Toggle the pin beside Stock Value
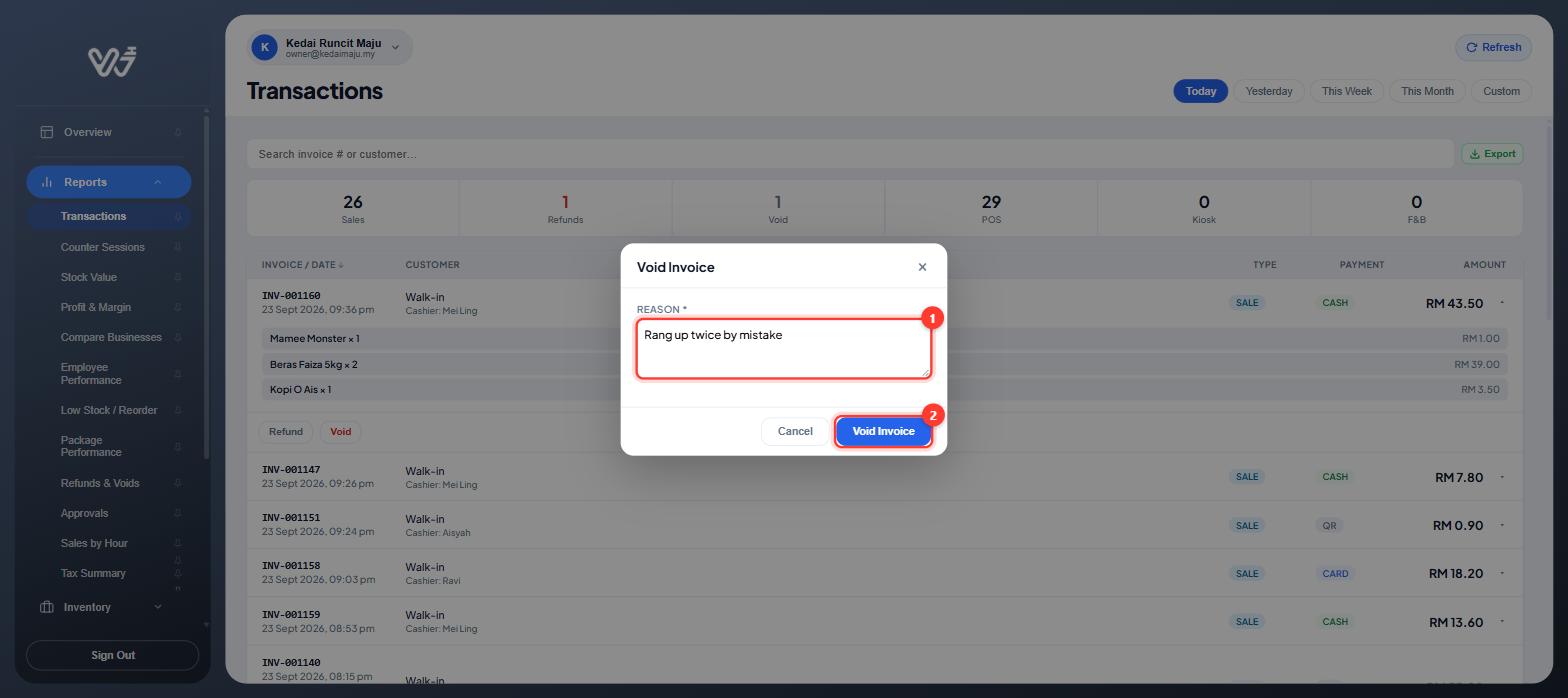This screenshot has height=698, width=1568. pyautogui.click(x=178, y=277)
